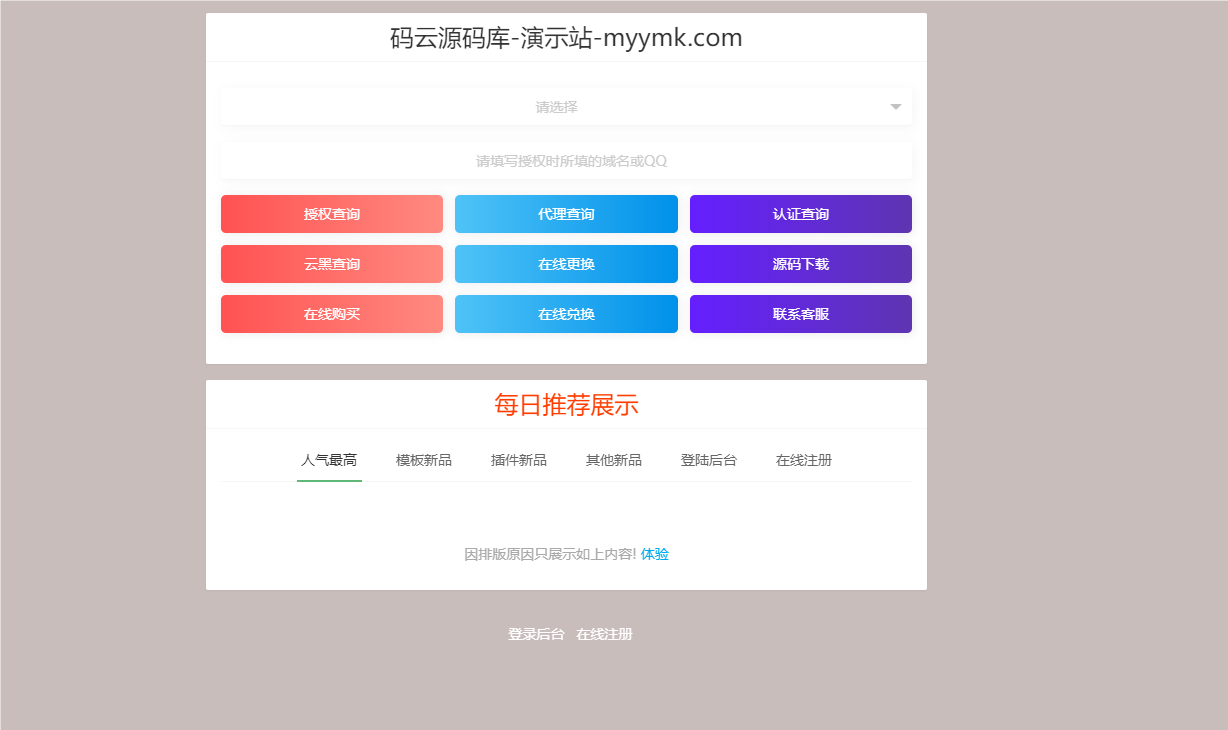Switch to the 模板新品 tab
Viewport: 1228px width, 730px height.
tap(423, 460)
